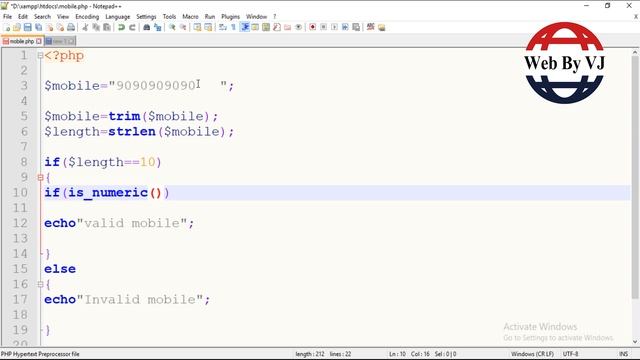This screenshot has height=360, width=640.
Task: Click the Paste toolbar icon
Action: (107, 27)
